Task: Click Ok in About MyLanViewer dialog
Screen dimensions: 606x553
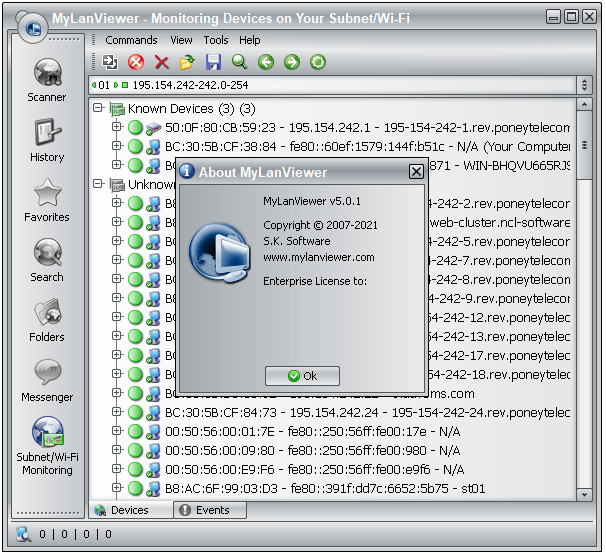Action: 302,376
